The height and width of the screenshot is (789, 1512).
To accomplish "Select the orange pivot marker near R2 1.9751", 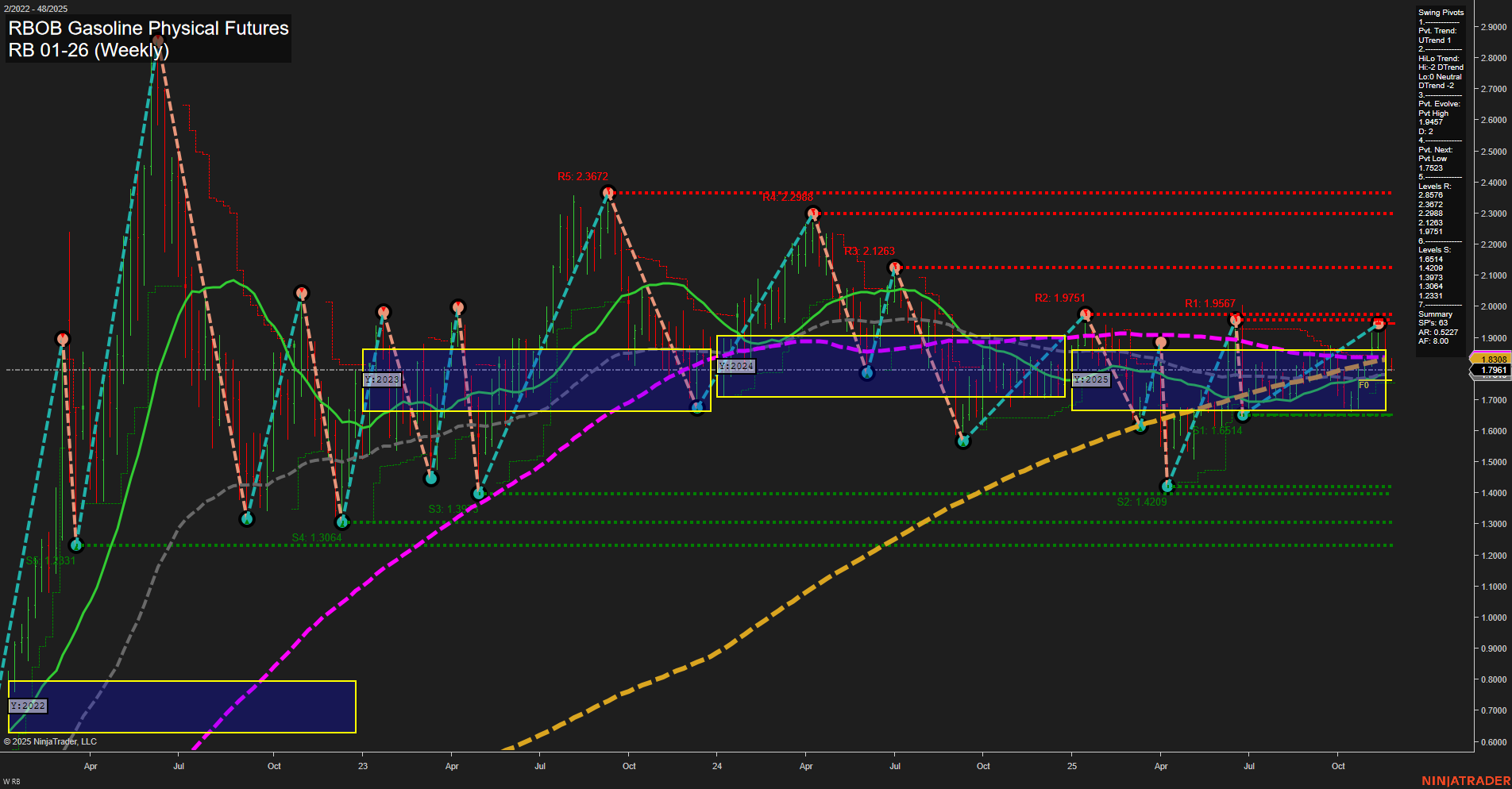I will coord(1084,314).
